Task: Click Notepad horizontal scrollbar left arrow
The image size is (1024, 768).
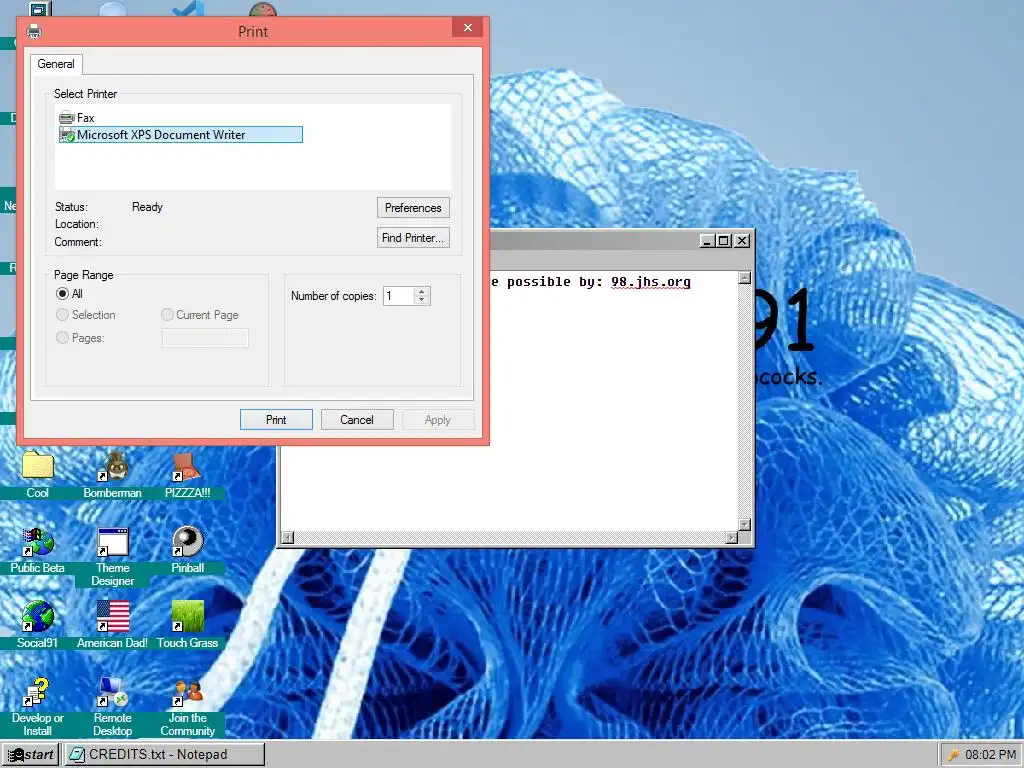Action: (x=287, y=537)
